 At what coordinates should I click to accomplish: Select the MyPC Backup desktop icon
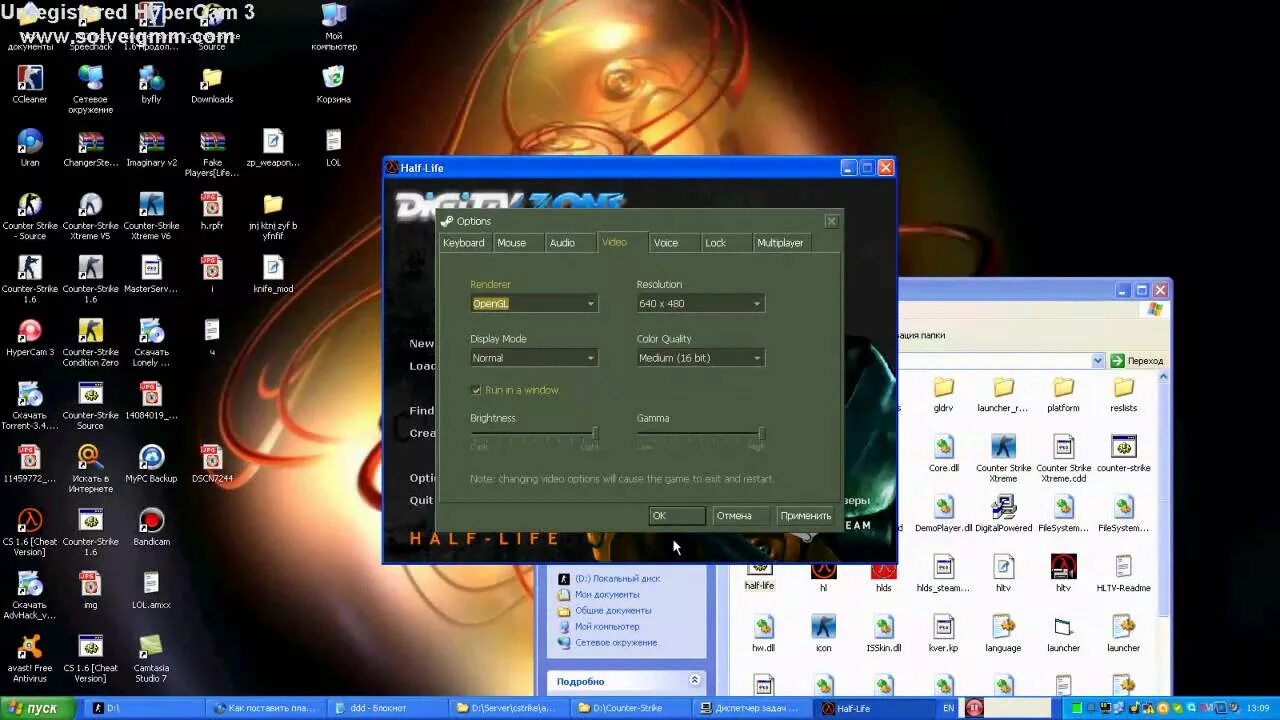click(151, 464)
